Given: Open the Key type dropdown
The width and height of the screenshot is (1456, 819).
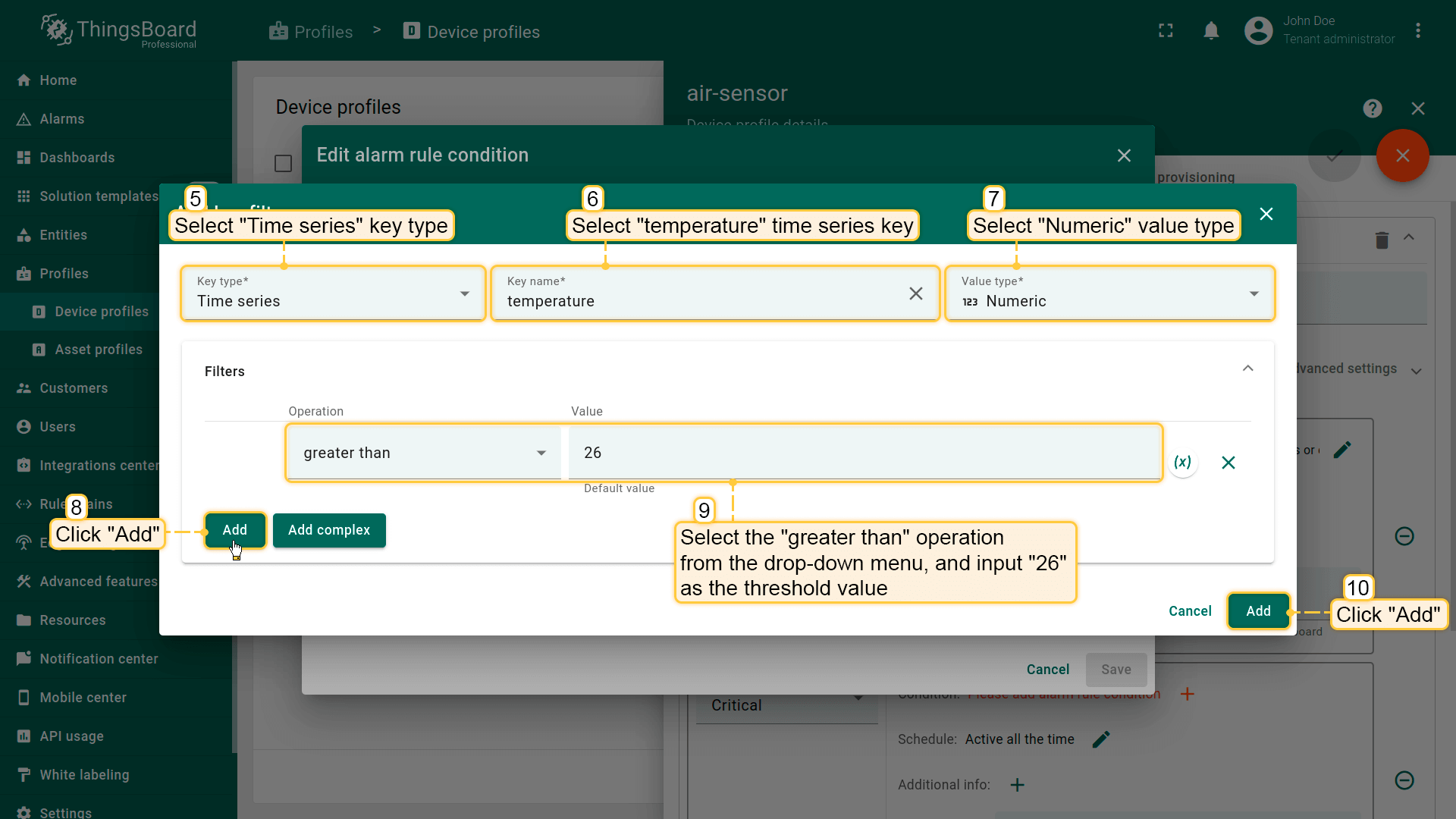Looking at the screenshot, I should click(334, 293).
